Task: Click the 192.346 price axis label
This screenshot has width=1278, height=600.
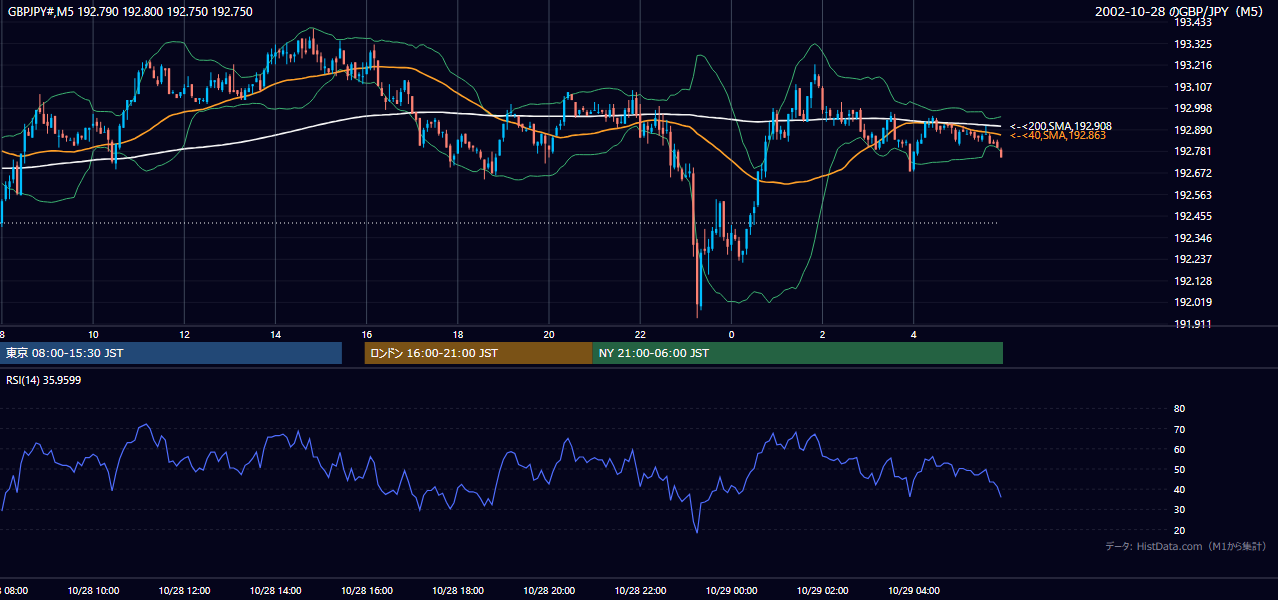Action: (1192, 238)
